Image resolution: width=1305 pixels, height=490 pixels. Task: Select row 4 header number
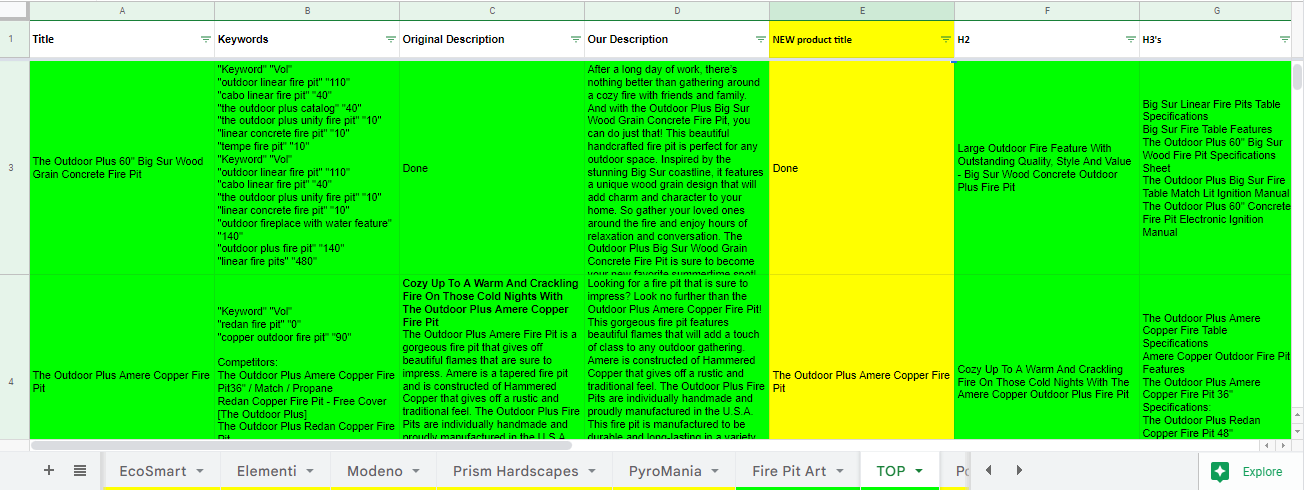(x=12, y=382)
